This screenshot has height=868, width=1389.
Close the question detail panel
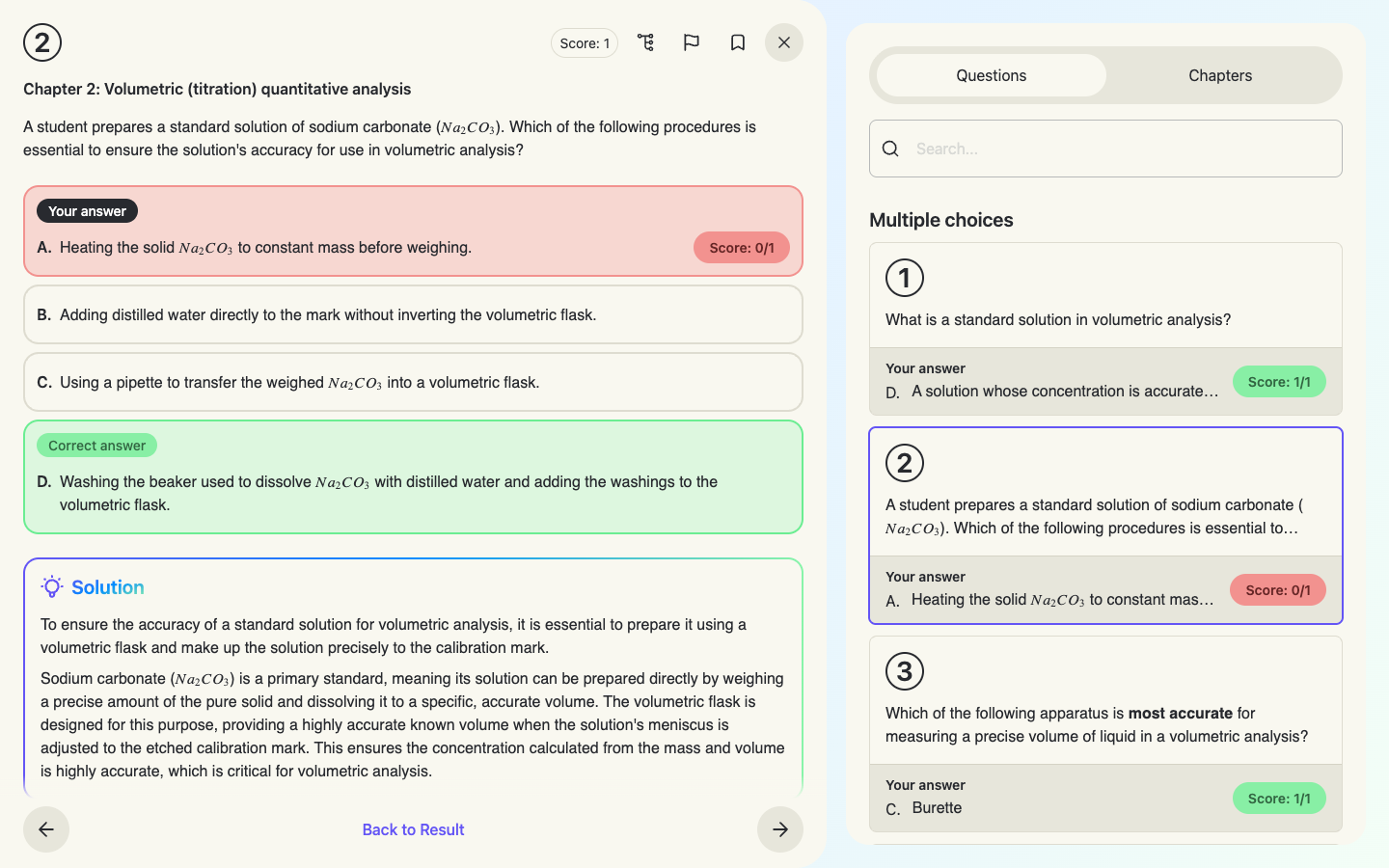click(784, 42)
